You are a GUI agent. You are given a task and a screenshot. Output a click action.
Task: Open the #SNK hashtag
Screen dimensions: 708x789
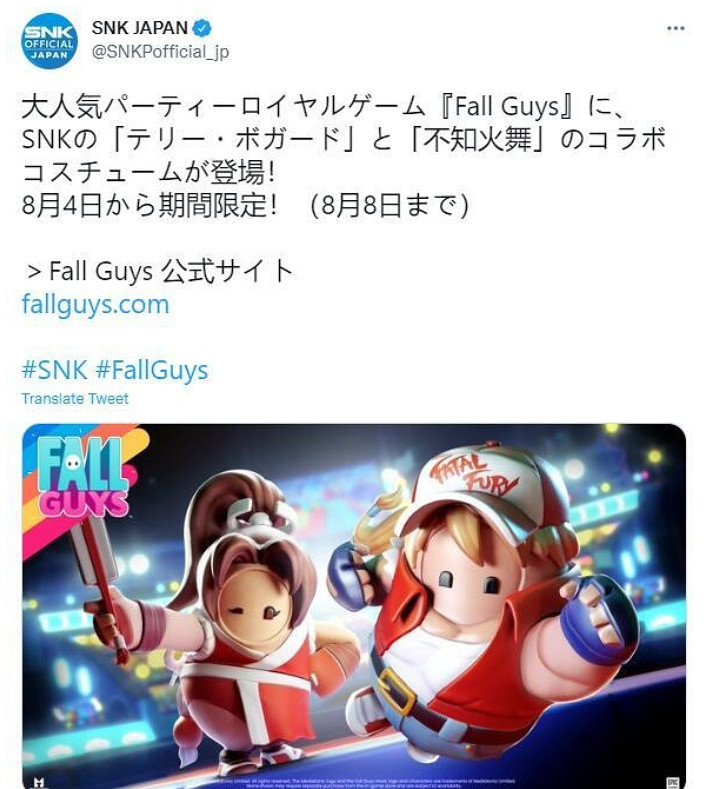54,370
